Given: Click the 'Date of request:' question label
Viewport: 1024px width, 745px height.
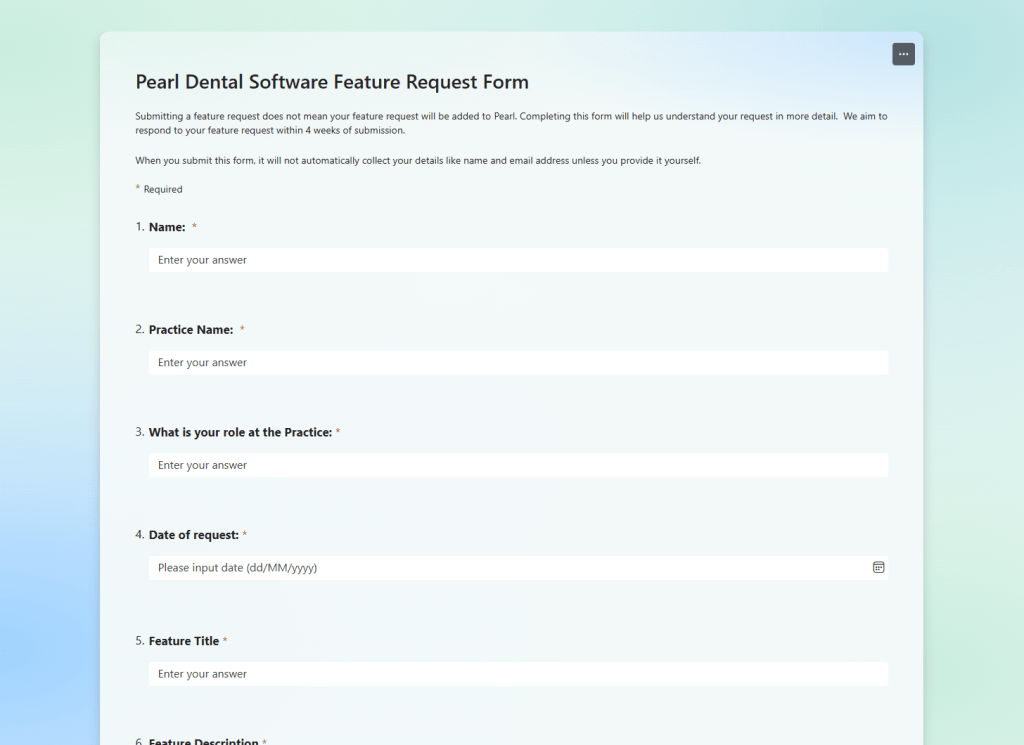Looking at the screenshot, I should (x=194, y=535).
